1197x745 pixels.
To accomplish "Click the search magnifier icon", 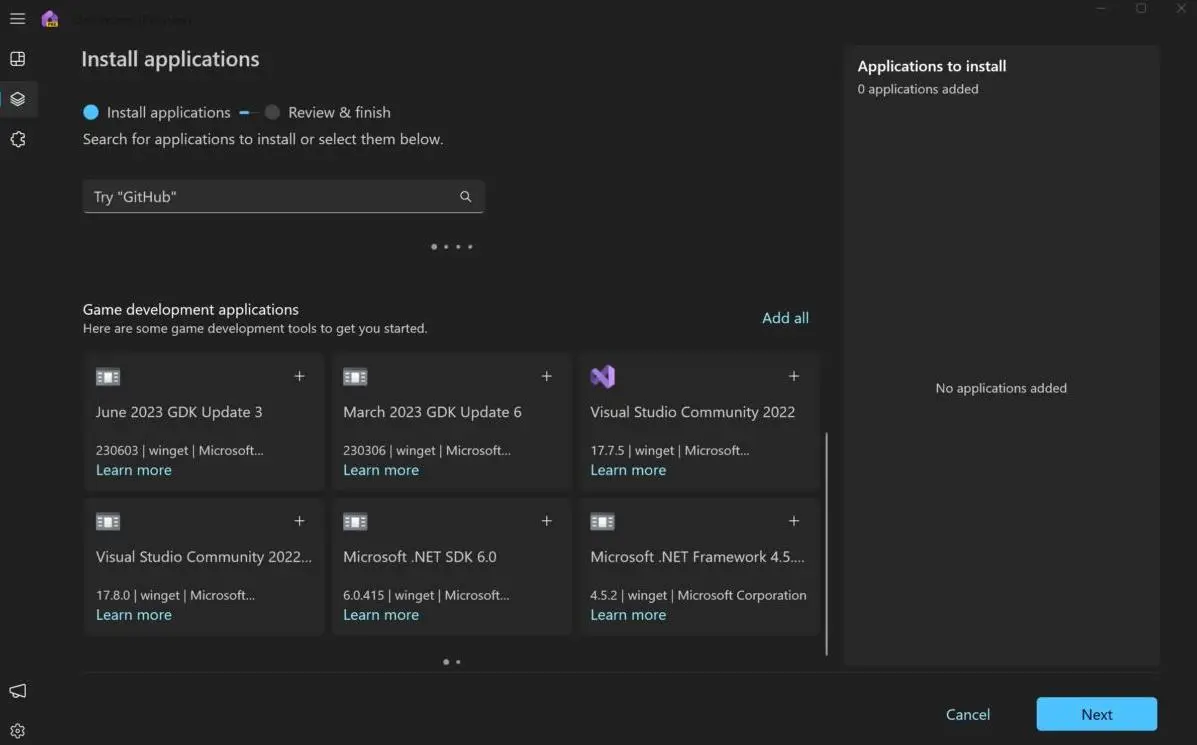I will click(x=465, y=197).
